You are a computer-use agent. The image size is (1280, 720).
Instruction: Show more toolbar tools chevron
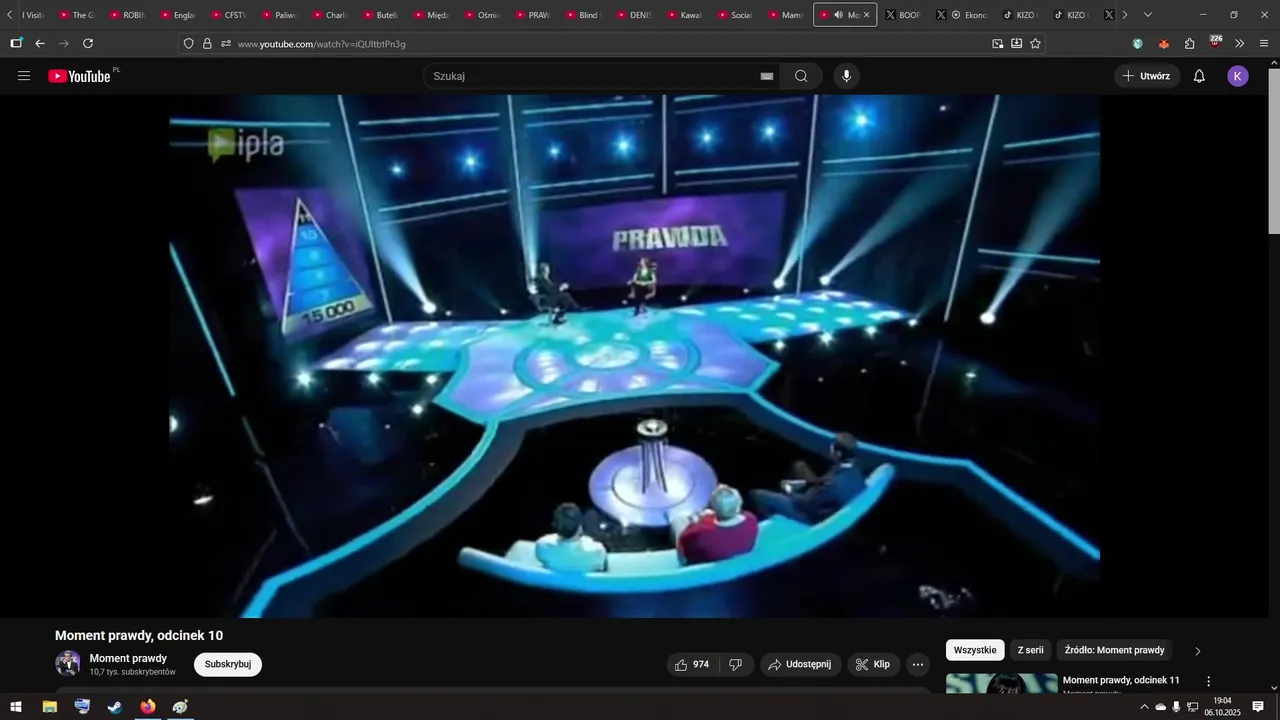point(1240,44)
